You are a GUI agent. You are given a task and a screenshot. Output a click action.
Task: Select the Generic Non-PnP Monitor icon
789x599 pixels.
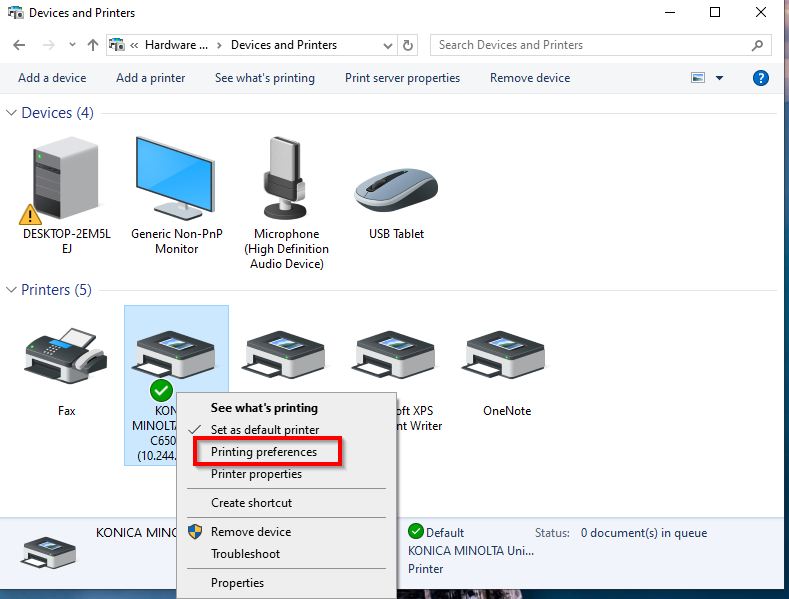tap(176, 180)
